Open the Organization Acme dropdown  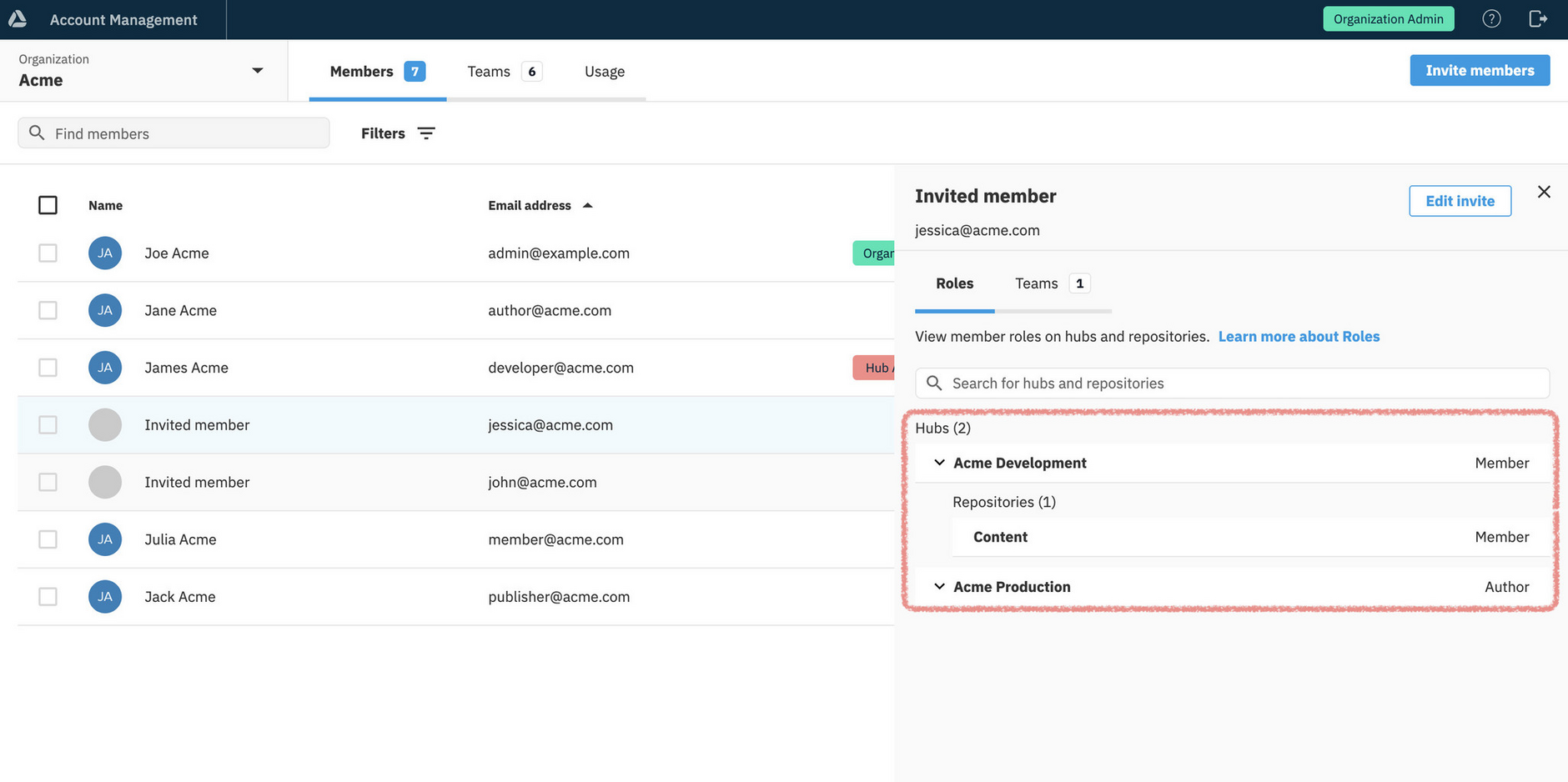click(143, 71)
